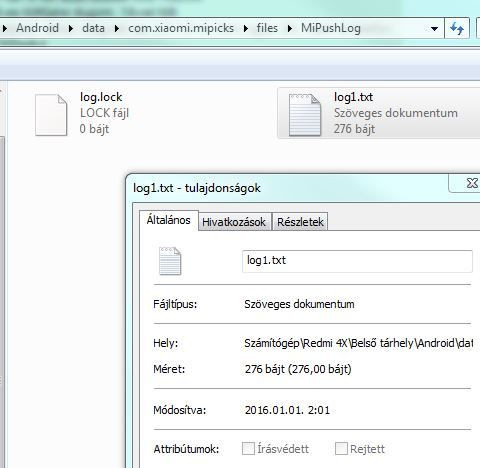
Task: Navigate to files folder in address bar
Action: pyautogui.click(x=267, y=28)
